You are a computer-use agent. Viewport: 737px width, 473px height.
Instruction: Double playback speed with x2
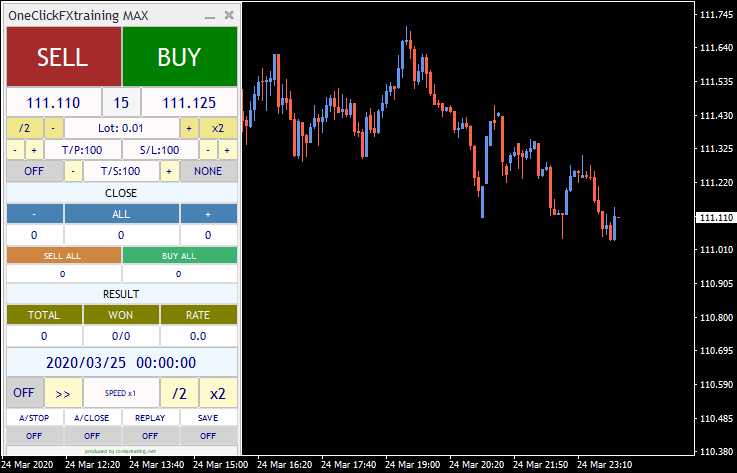click(x=218, y=393)
